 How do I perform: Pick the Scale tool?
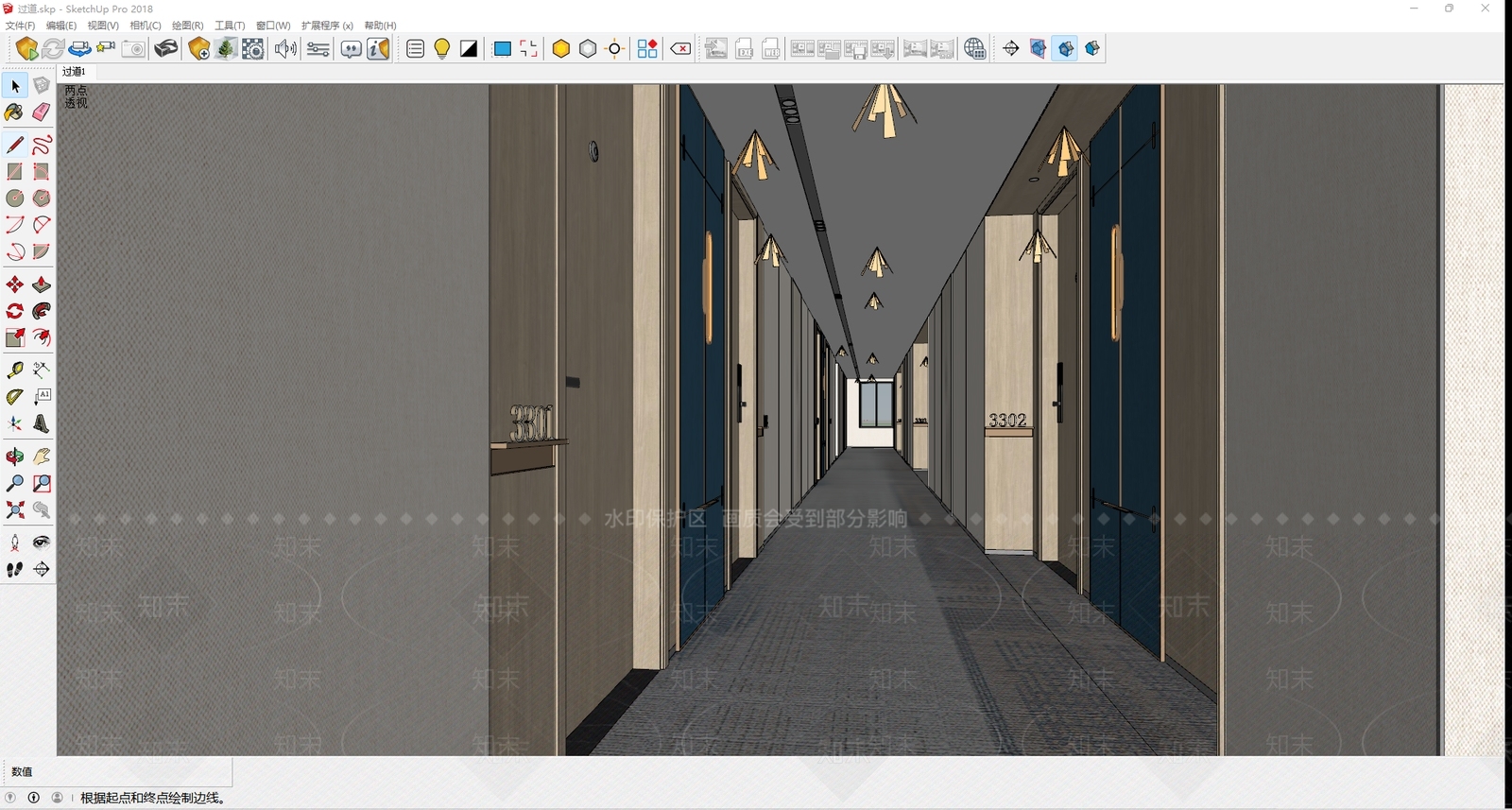15,337
